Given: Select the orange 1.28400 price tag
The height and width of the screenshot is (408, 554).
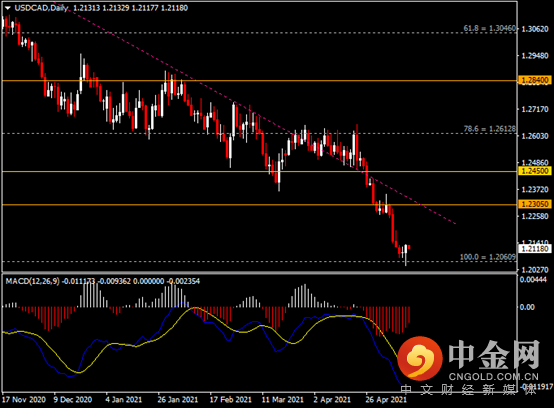Looking at the screenshot, I should tap(535, 80).
